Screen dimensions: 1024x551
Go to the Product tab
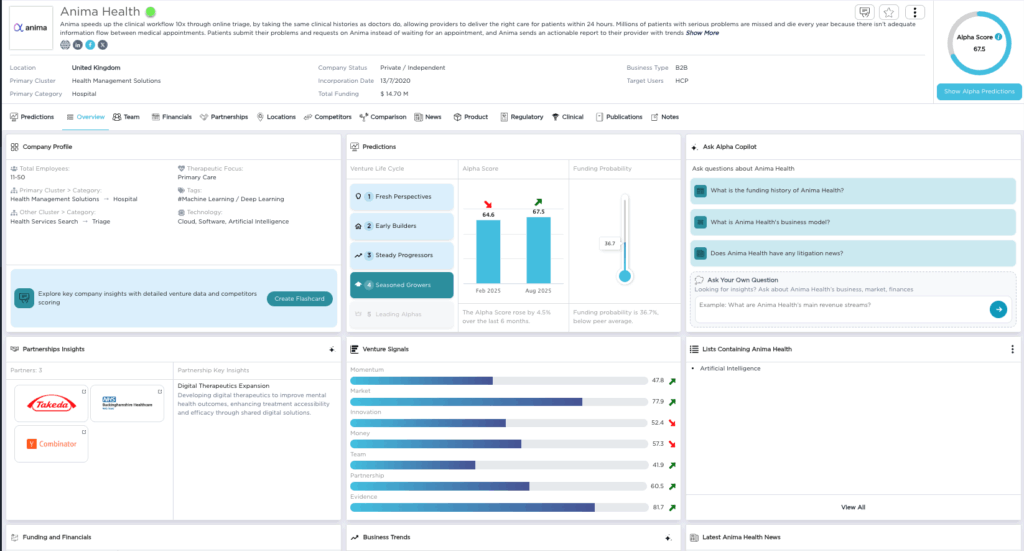(471, 117)
